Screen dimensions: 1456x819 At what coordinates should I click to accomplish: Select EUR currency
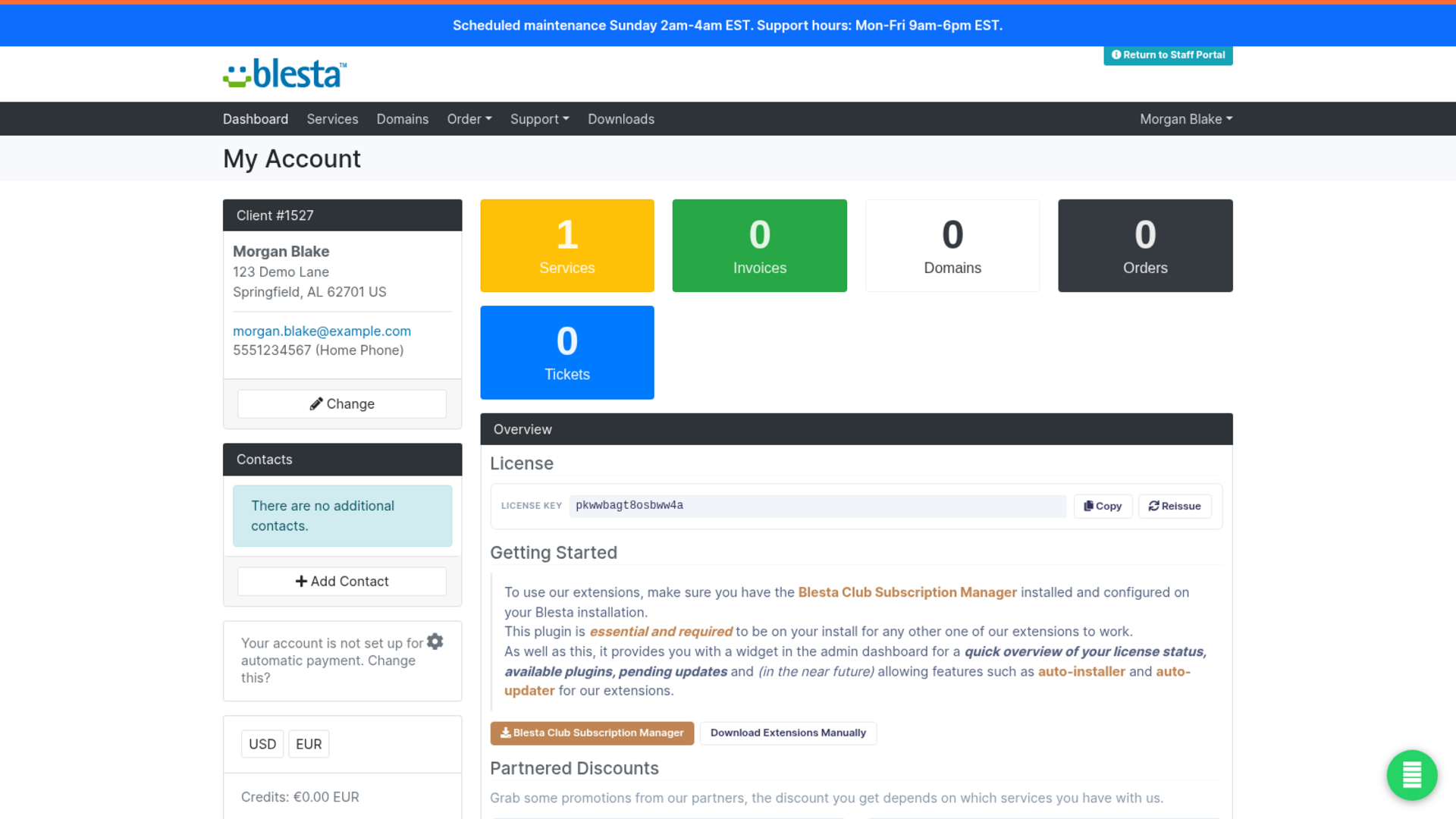309,744
